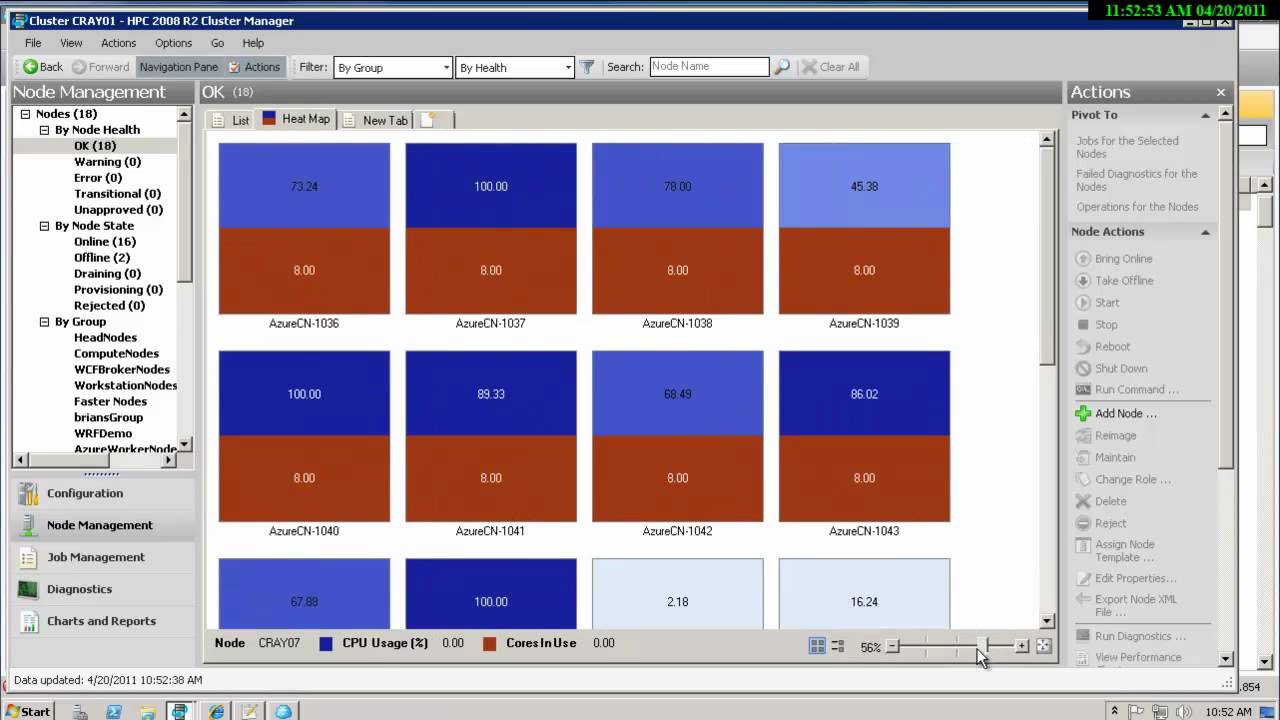1280x720 pixels.
Task: Open the Charts and Reports section
Action: (x=103, y=621)
